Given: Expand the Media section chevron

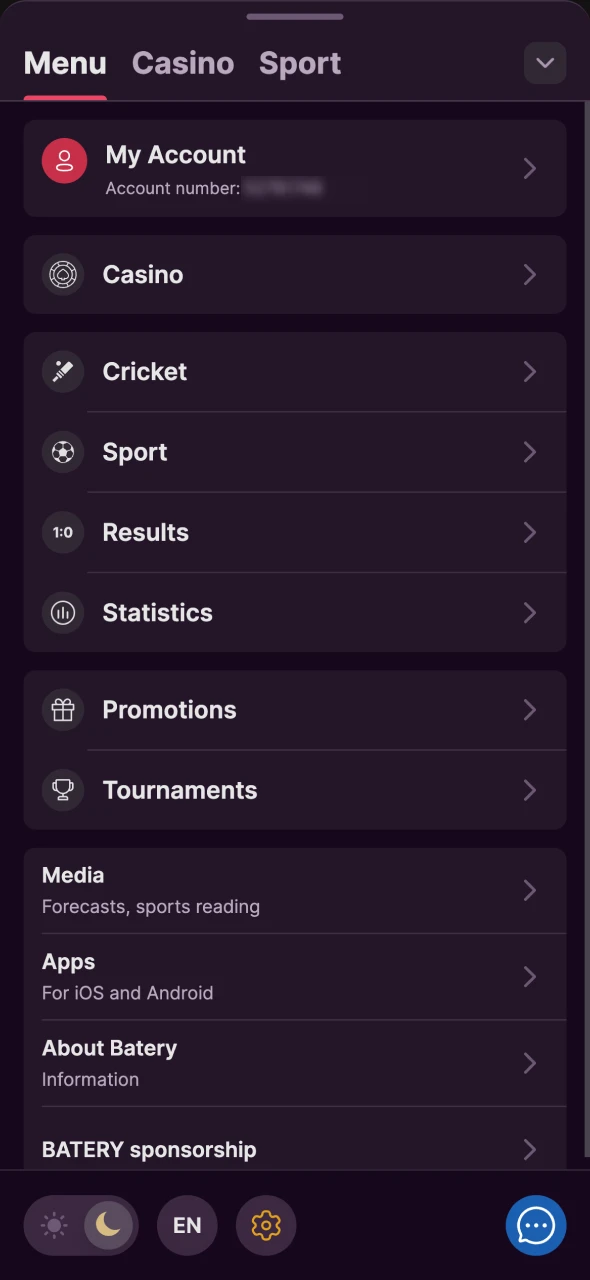Looking at the screenshot, I should point(529,890).
